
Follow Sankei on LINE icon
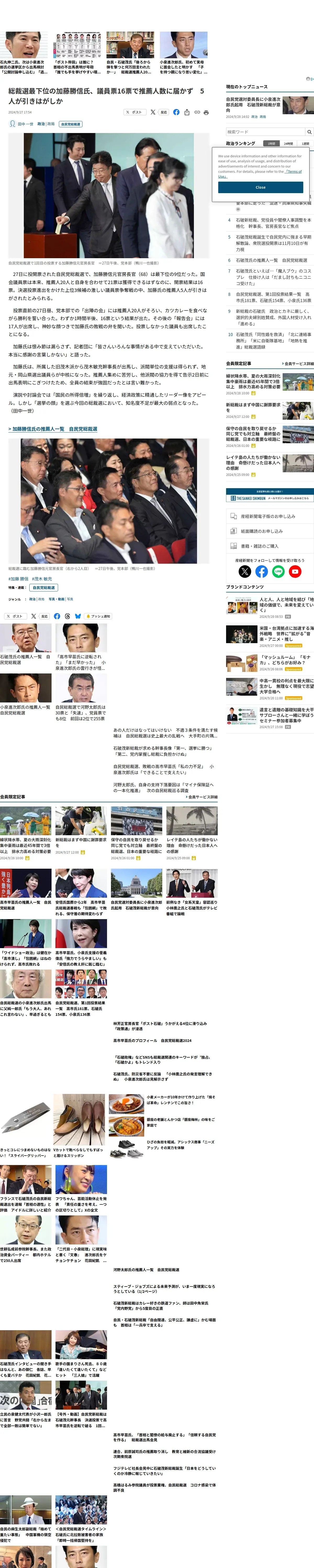[278, 572]
